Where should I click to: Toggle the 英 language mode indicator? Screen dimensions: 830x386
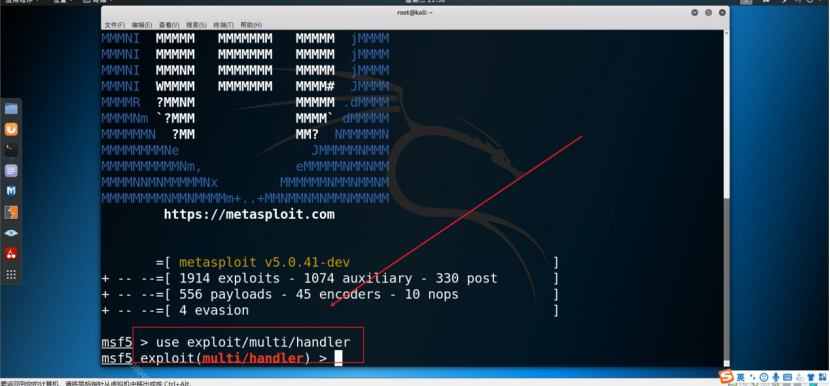740,378
